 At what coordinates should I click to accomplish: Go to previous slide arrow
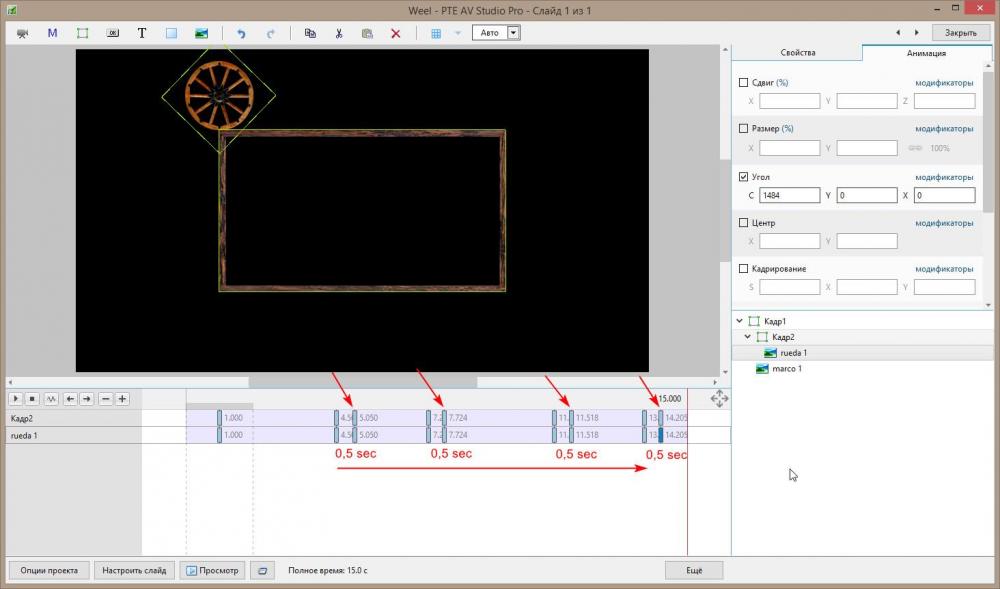pyautogui.click(x=898, y=33)
